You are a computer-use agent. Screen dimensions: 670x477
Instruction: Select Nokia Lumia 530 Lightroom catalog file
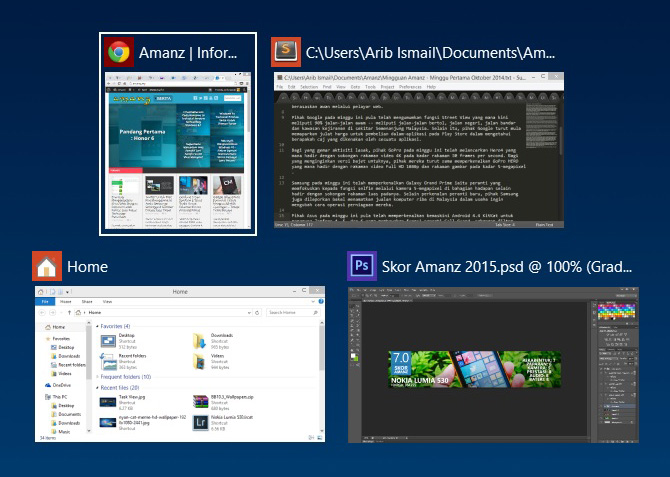click(223, 423)
